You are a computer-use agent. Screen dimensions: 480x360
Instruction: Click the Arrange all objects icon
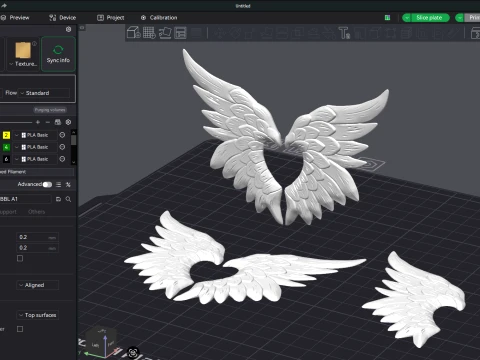point(180,33)
